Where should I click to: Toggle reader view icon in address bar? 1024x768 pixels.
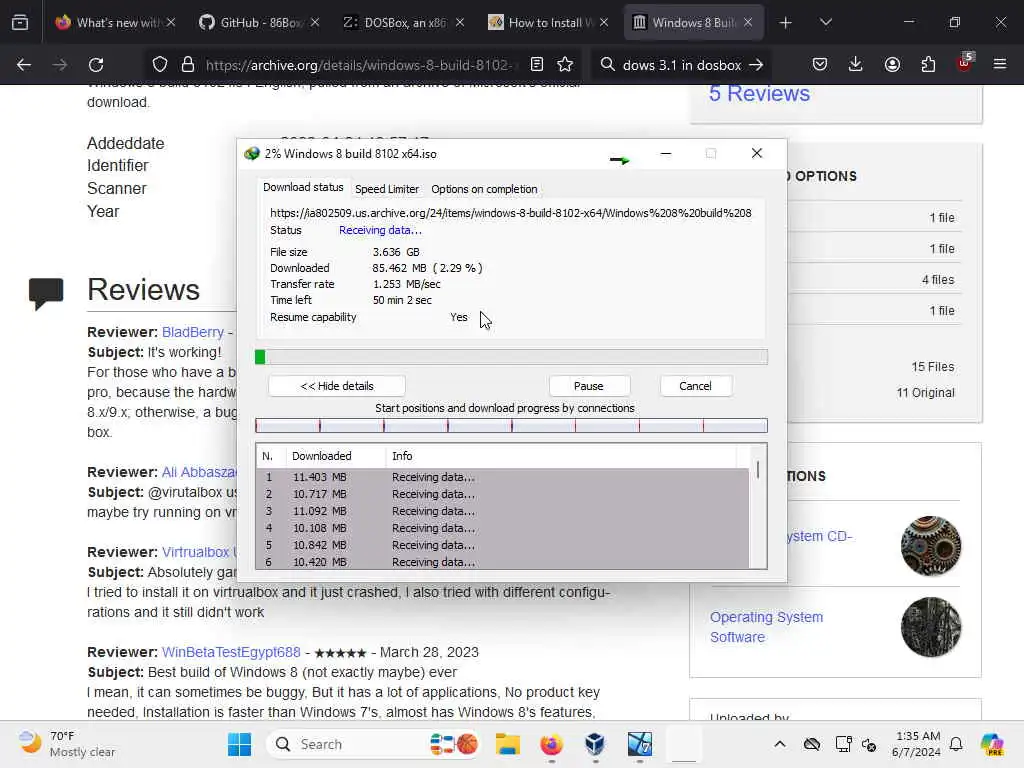[537, 65]
